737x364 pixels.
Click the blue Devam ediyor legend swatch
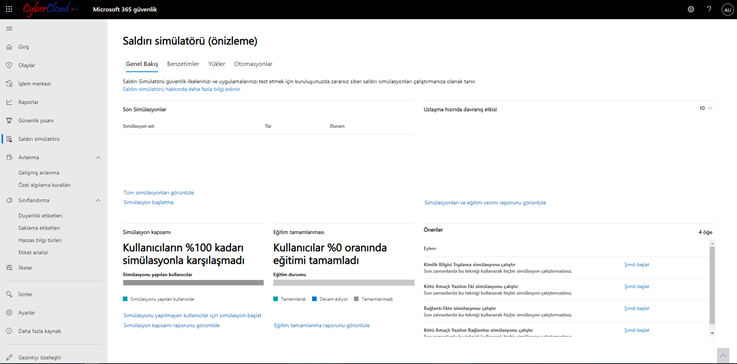pyautogui.click(x=314, y=299)
